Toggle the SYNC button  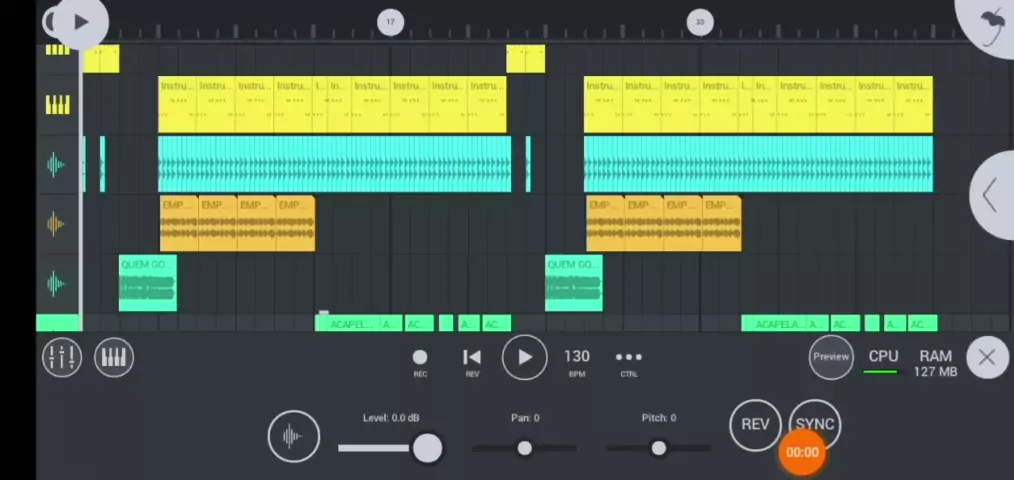(x=815, y=424)
